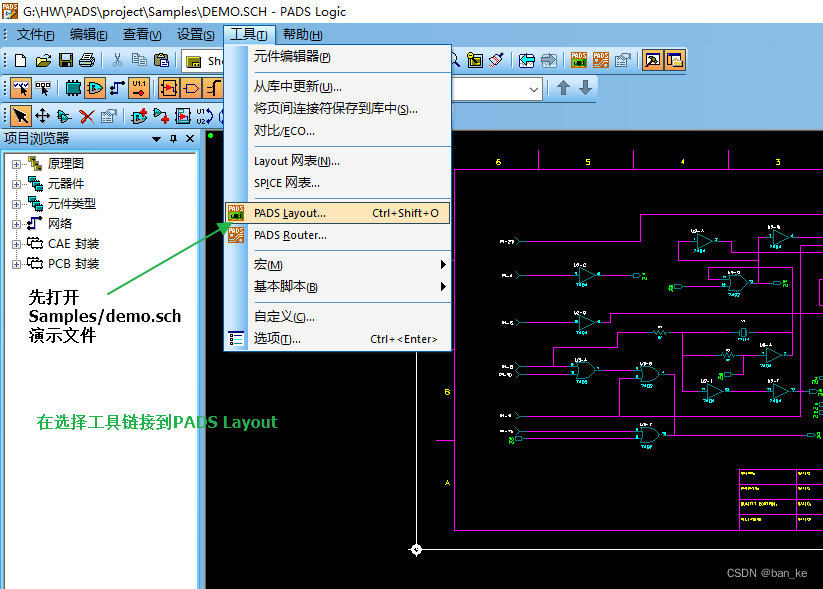Select the selection pointer tool
Image resolution: width=823 pixels, height=589 pixels.
20,115
